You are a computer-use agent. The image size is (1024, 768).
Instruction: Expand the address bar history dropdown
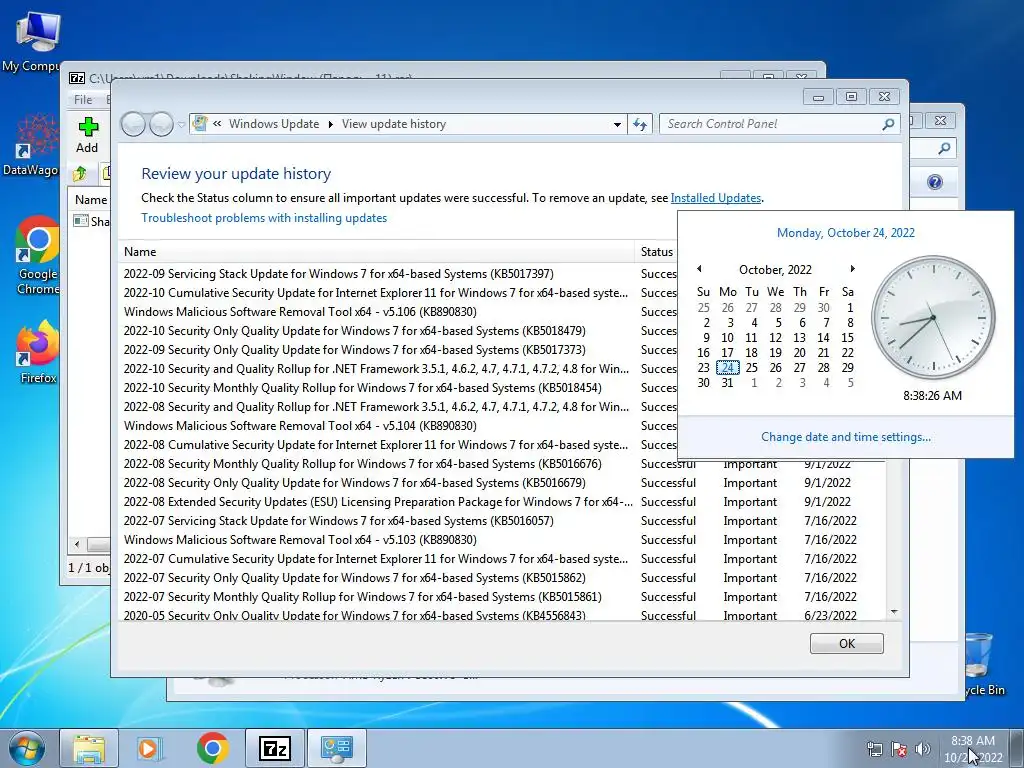(x=617, y=124)
